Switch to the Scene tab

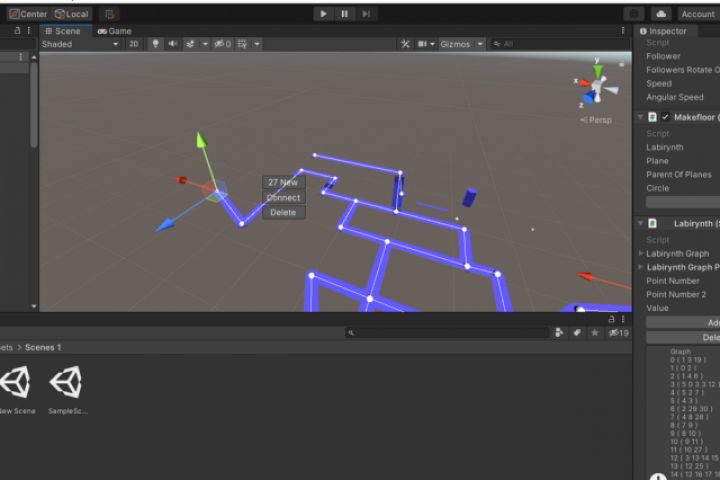63,31
